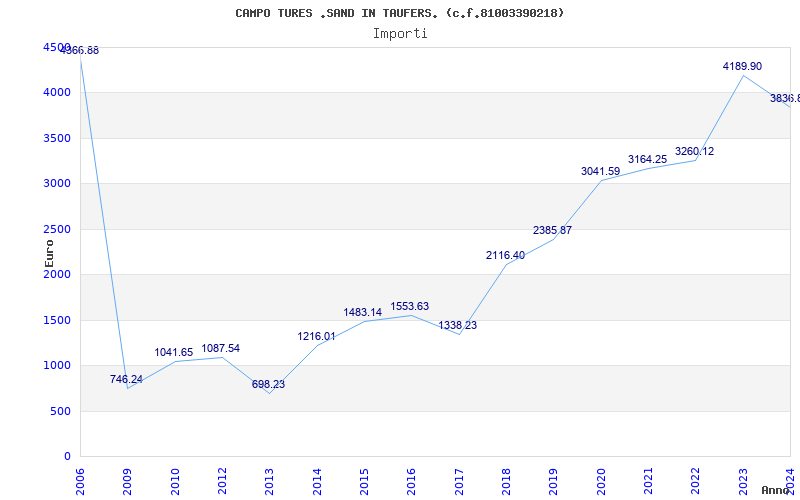This screenshot has height=500, width=800.
Task: Select the 1338.23 label for 2017
Action: pyautogui.click(x=457, y=325)
